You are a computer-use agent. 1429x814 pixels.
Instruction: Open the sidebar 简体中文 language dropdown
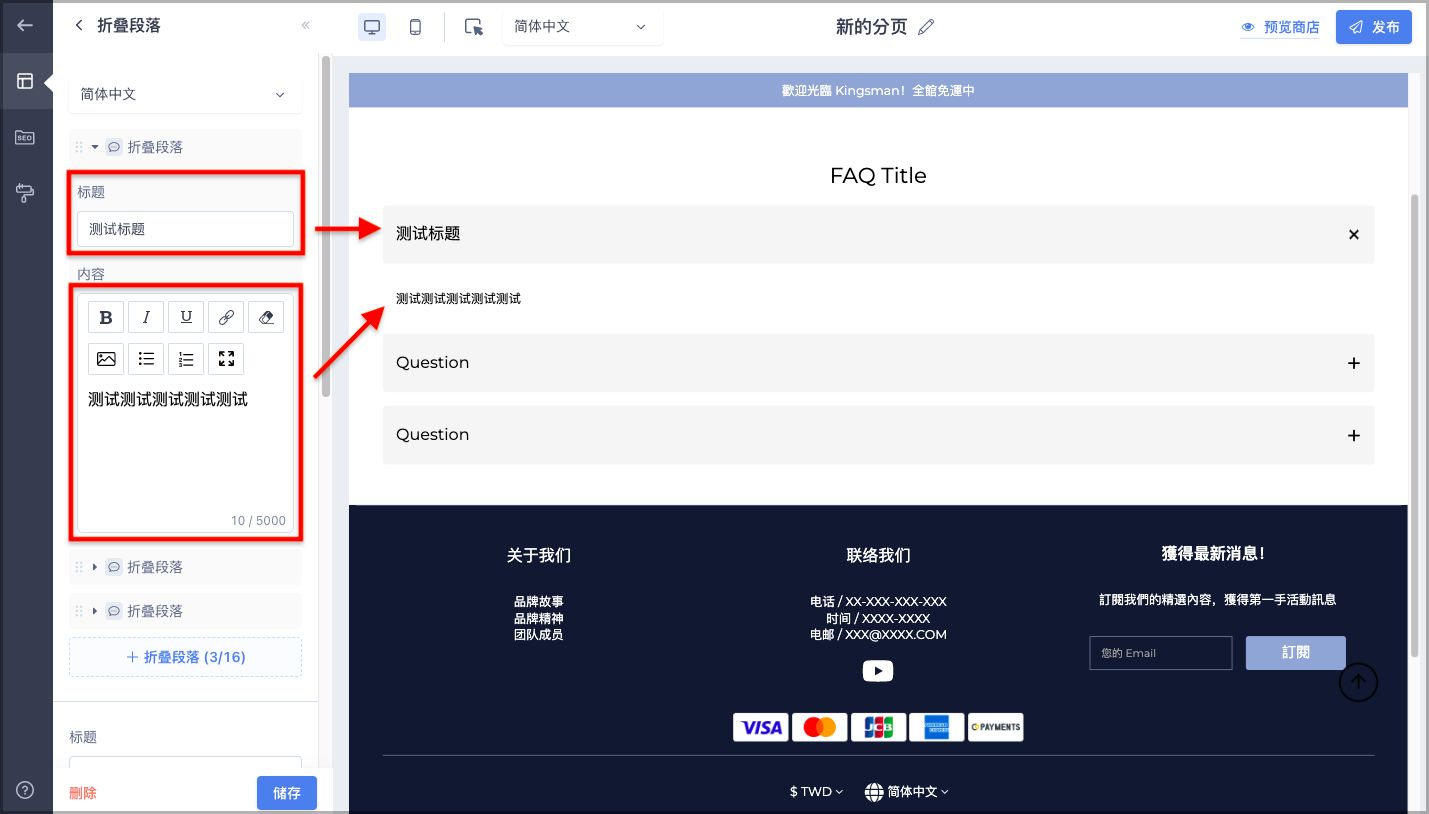tap(185, 95)
